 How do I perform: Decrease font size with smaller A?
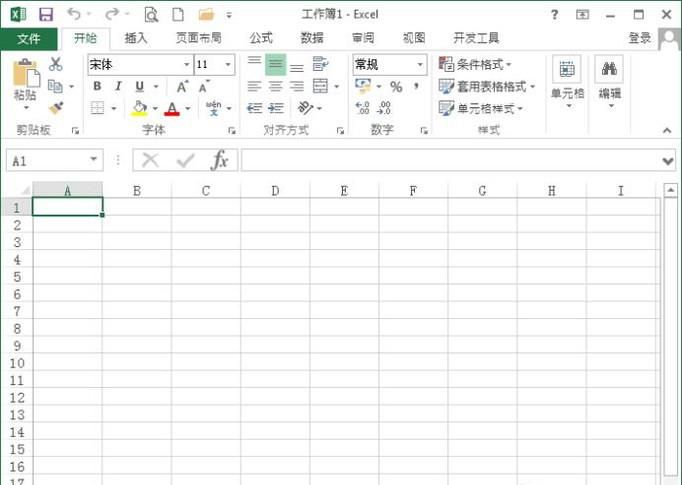tap(204, 87)
